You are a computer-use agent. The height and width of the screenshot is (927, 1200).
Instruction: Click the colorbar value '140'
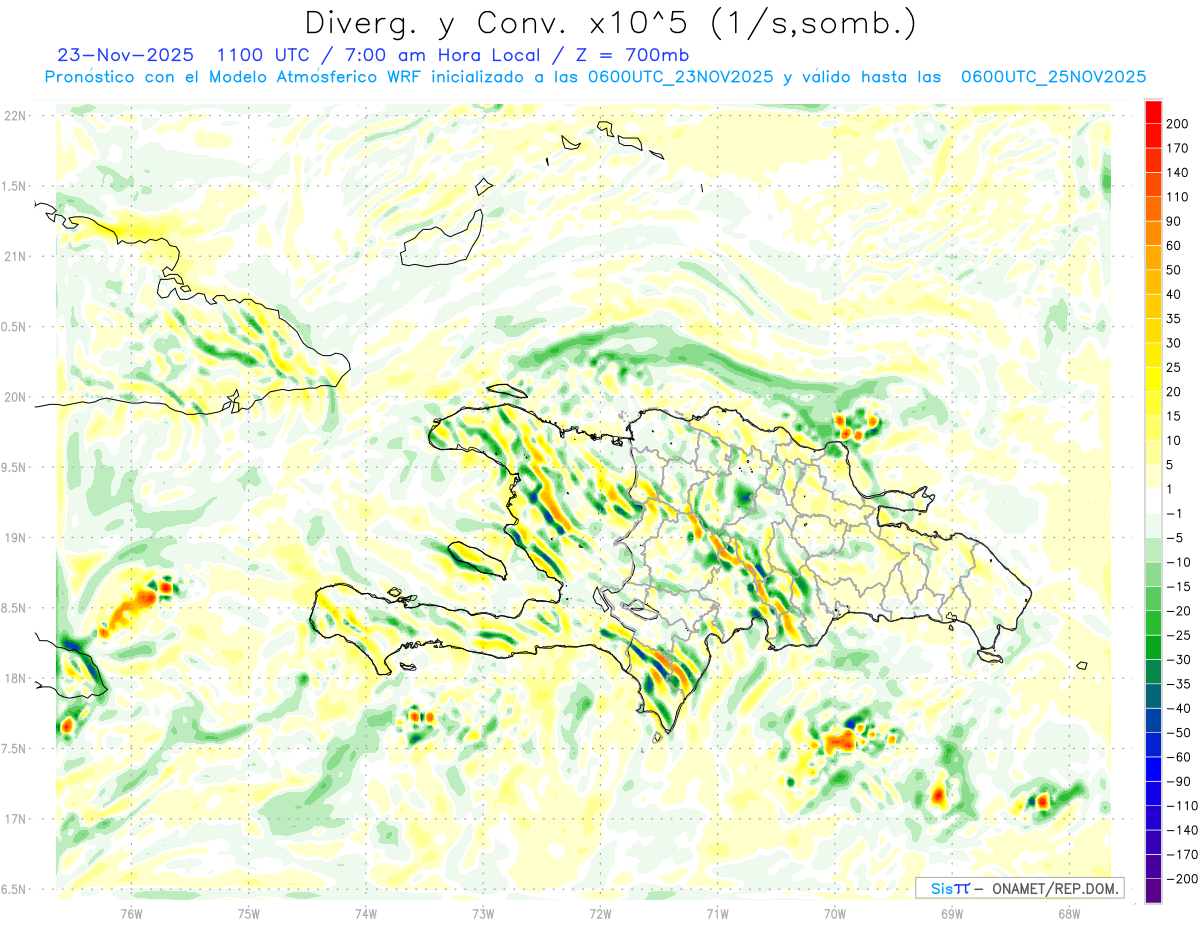click(x=1179, y=173)
